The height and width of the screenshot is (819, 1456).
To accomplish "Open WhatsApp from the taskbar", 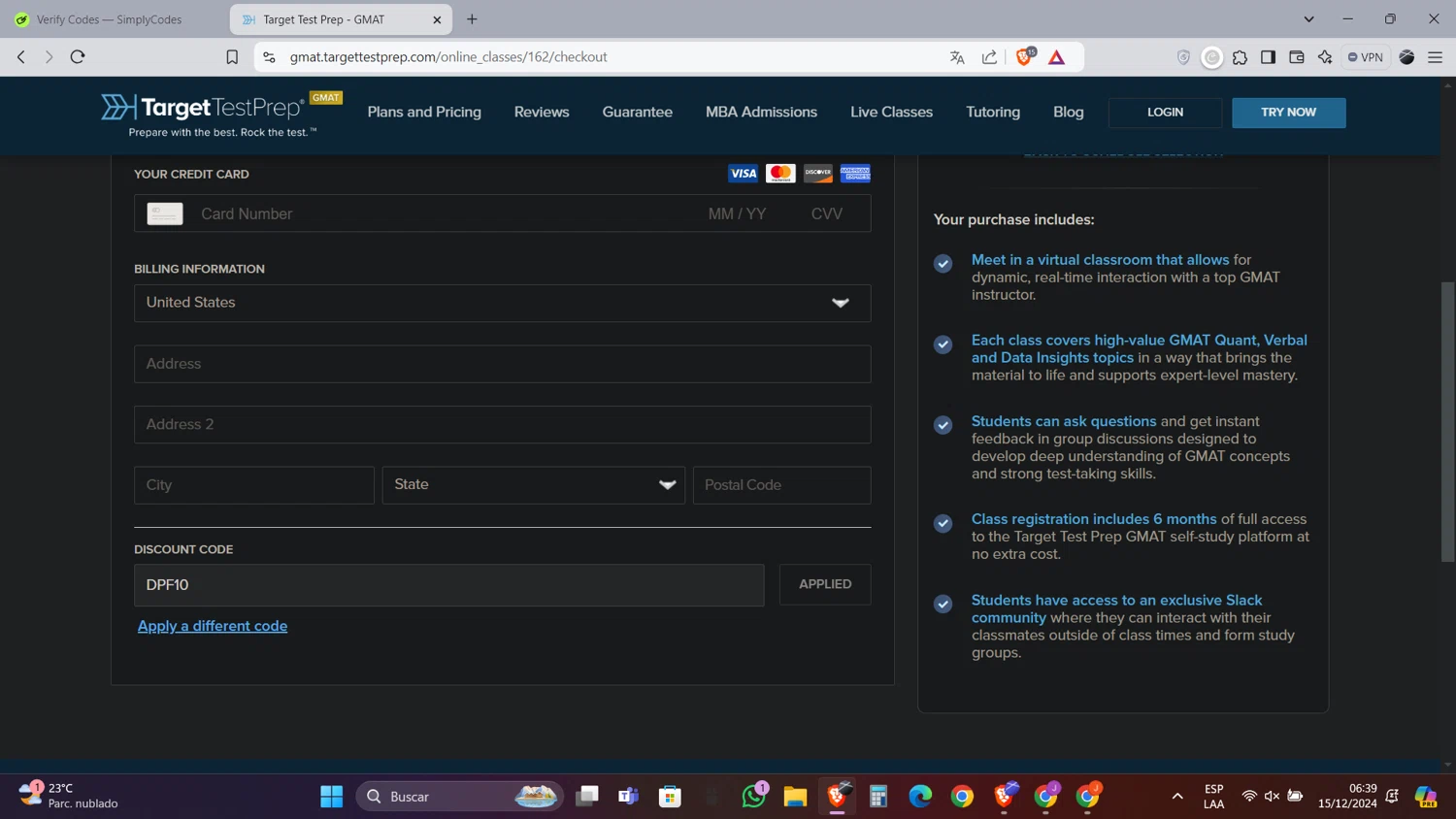I will [x=754, y=797].
